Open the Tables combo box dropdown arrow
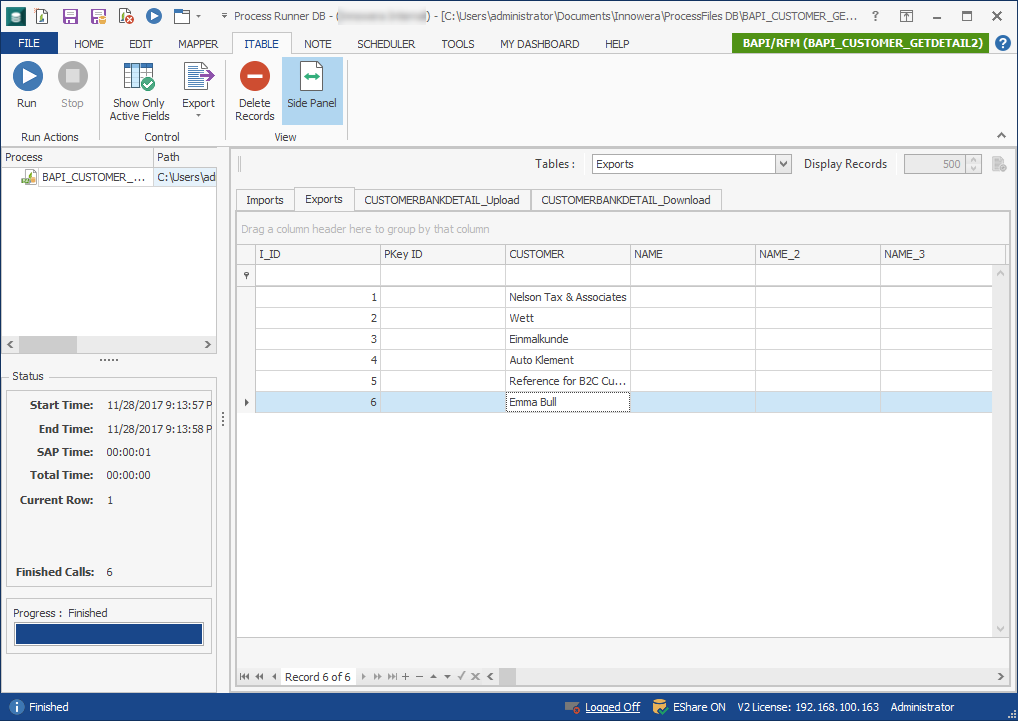The image size is (1020, 721). tap(783, 164)
